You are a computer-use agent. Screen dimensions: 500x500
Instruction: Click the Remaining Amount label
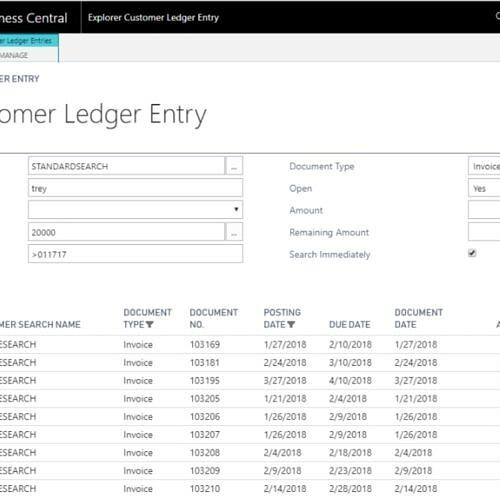pos(329,232)
